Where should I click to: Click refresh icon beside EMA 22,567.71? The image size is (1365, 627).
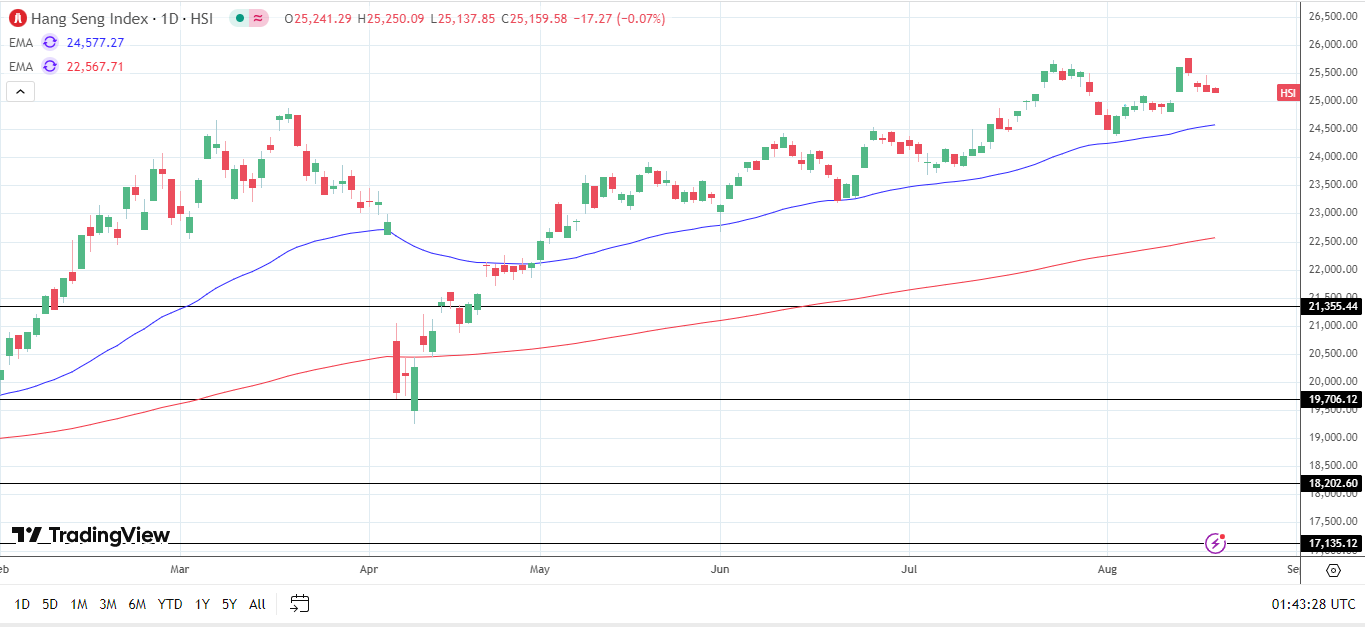click(x=50, y=67)
